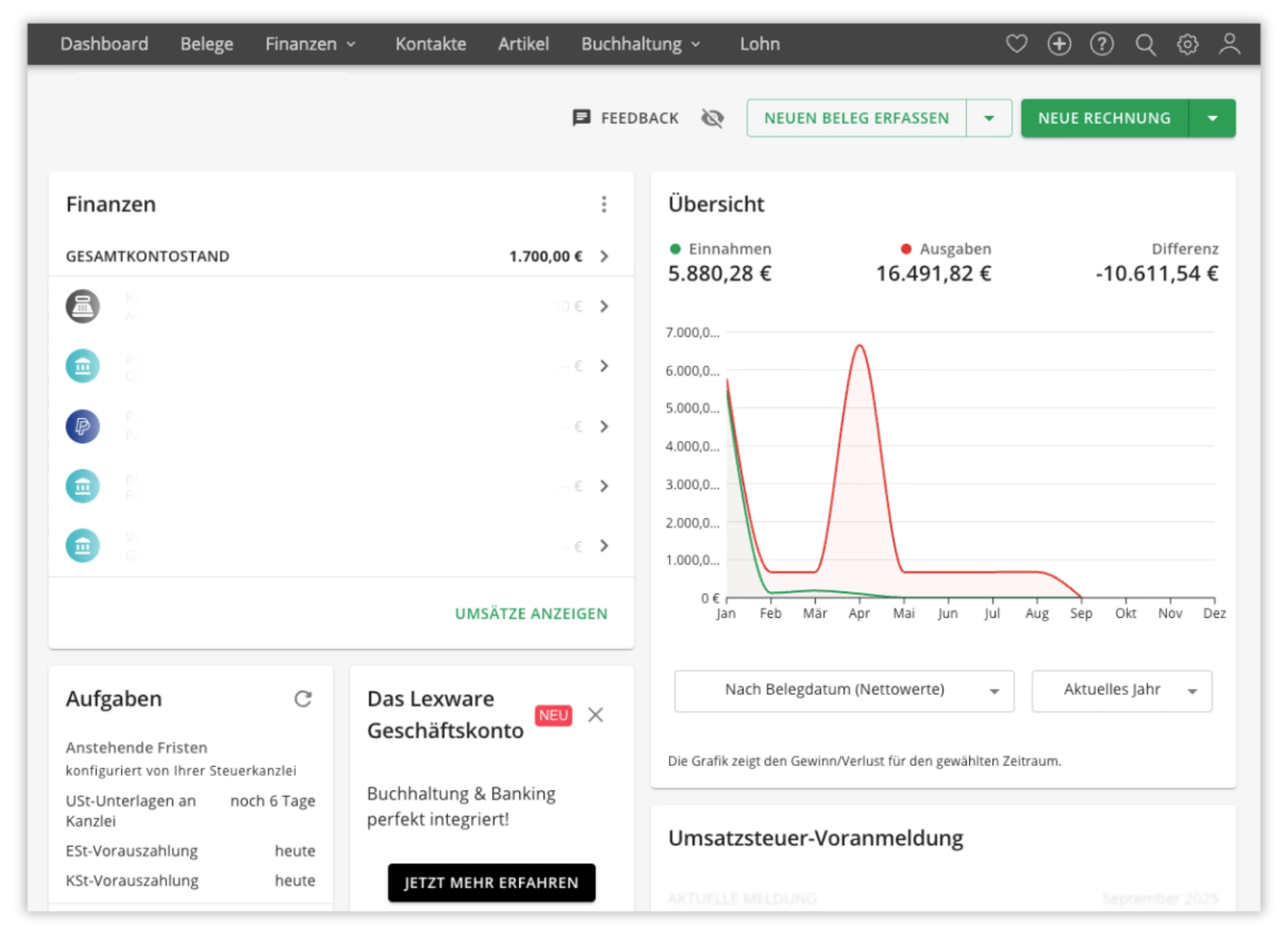Click KSt-Vorauszahlung task entry
The height and width of the screenshot is (935, 1288).
coord(190,881)
